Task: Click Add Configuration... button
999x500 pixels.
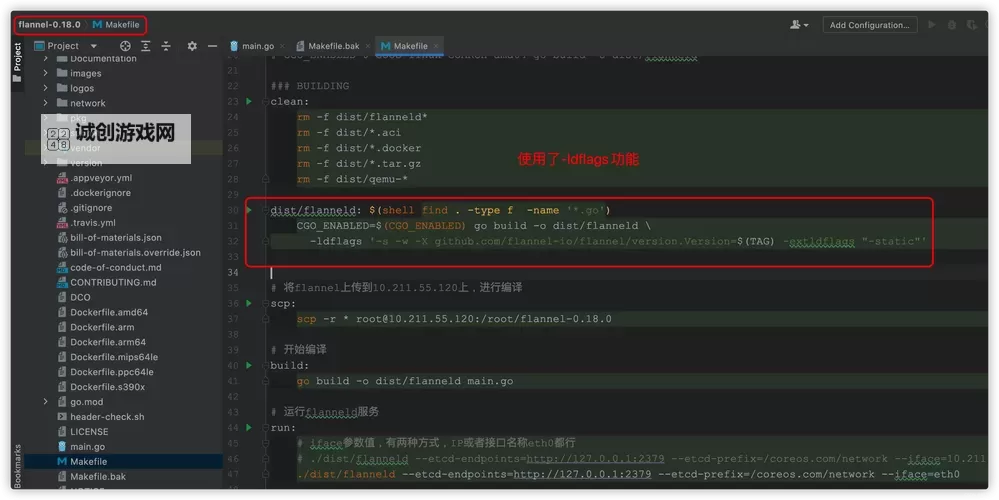Action: (x=870, y=25)
